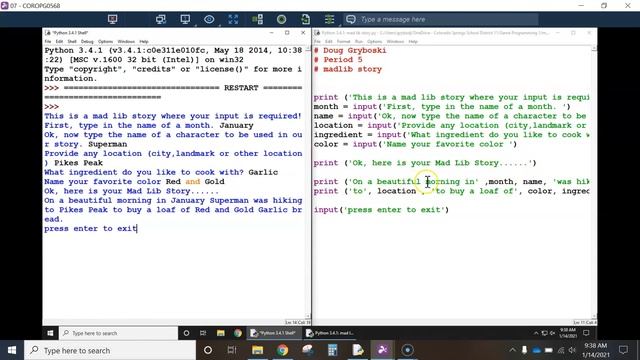Click the circular disc app on host taskbar
Viewport: 640px width, 360px height.
tap(407, 350)
